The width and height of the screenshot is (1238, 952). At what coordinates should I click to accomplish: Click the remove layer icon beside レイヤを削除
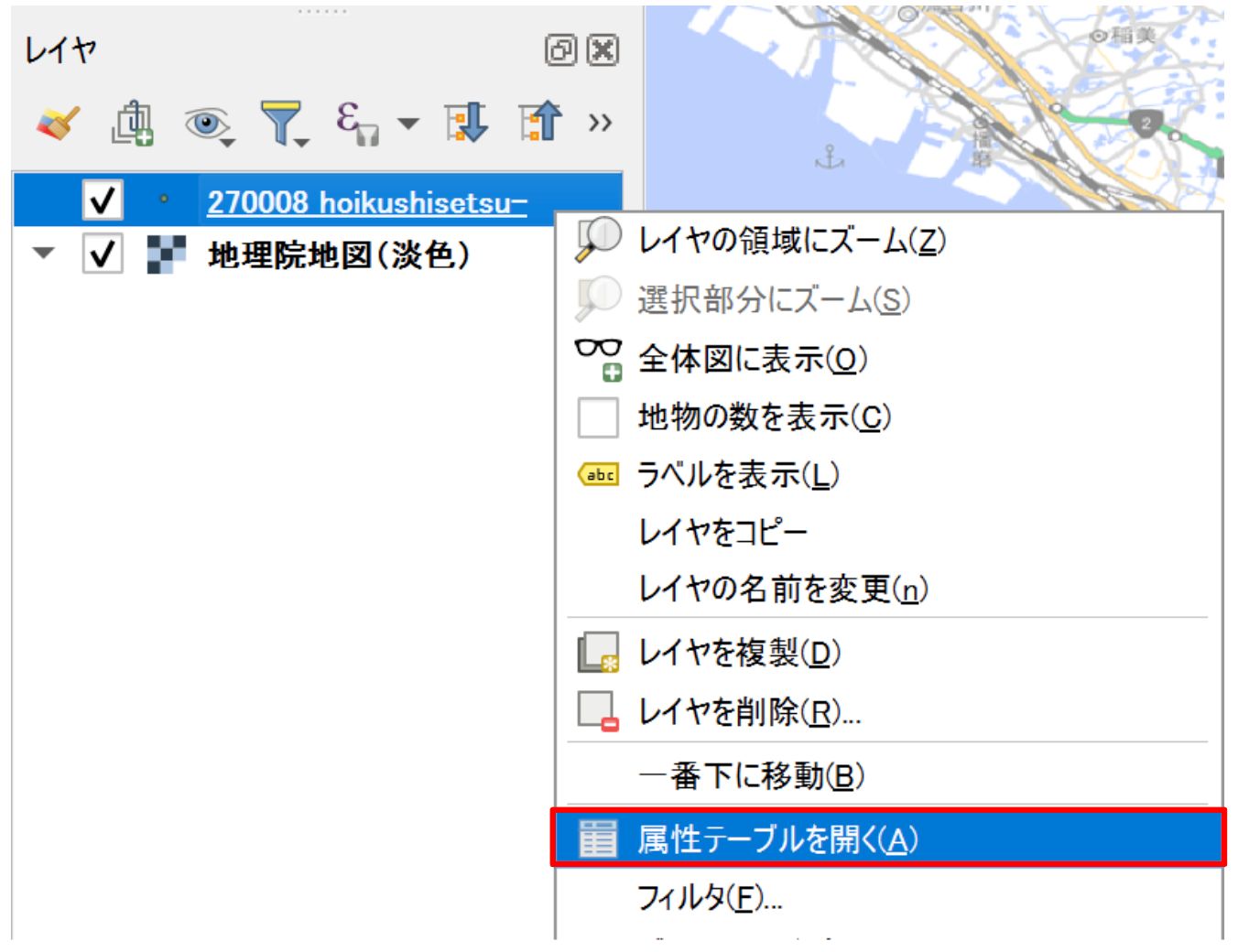pyautogui.click(x=598, y=711)
